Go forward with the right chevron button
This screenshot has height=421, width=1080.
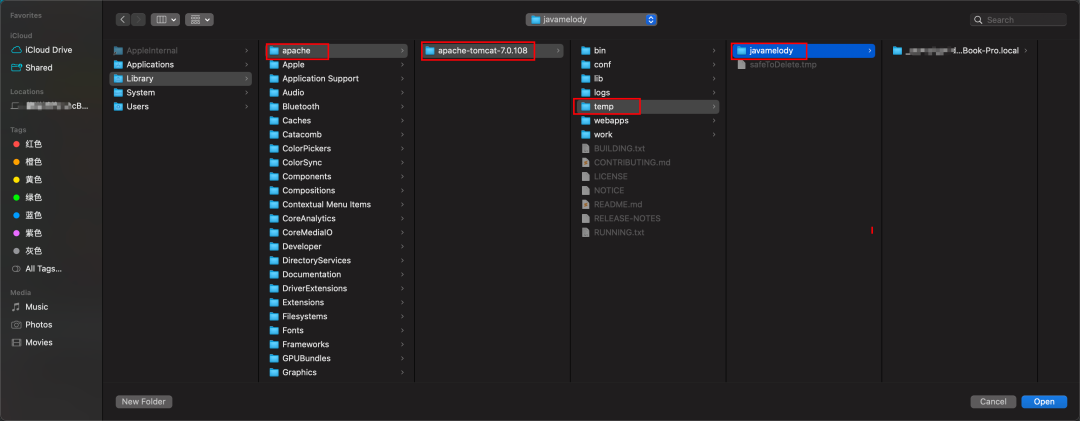click(138, 20)
